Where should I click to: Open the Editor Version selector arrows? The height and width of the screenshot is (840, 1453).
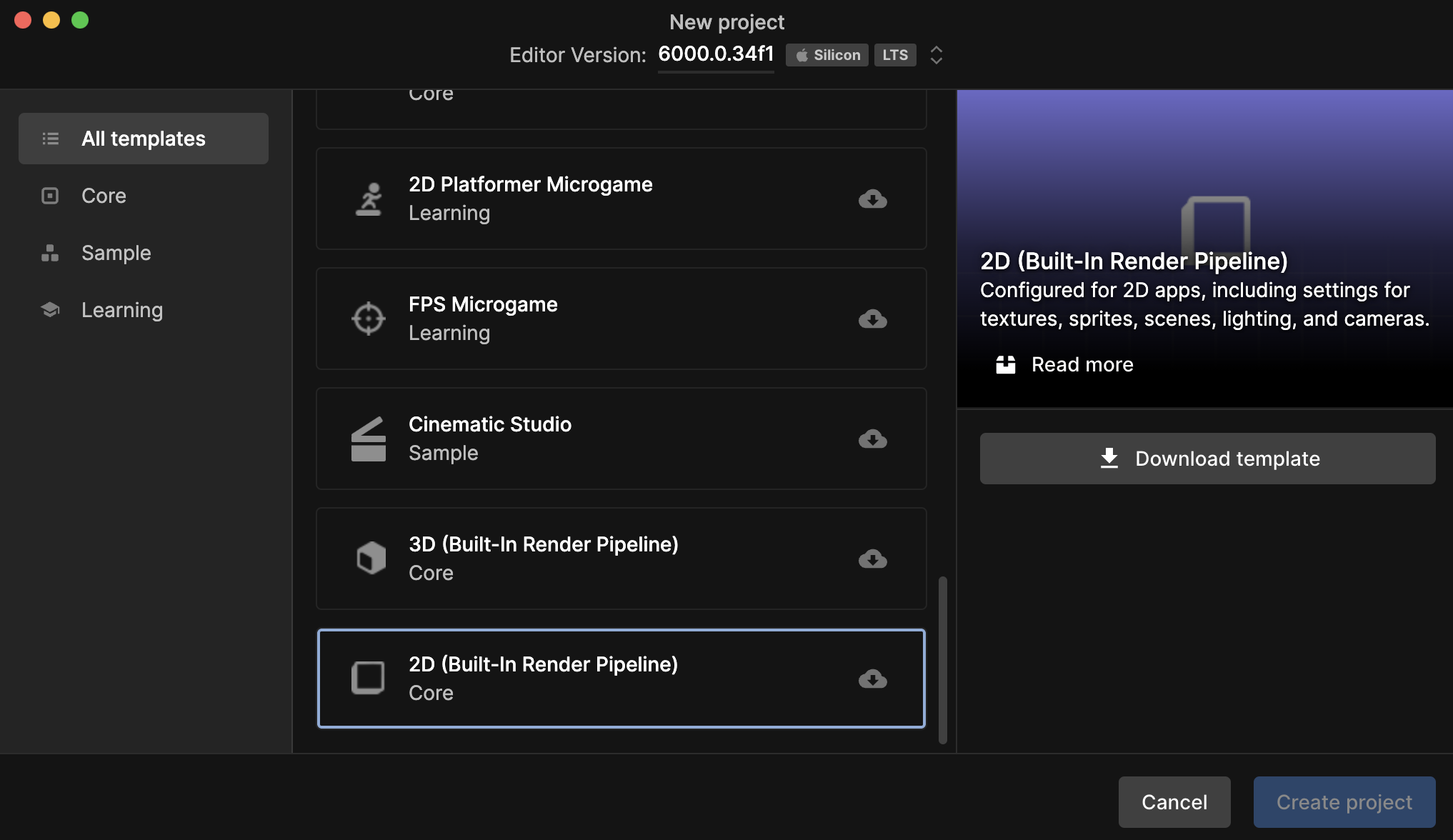click(x=936, y=55)
